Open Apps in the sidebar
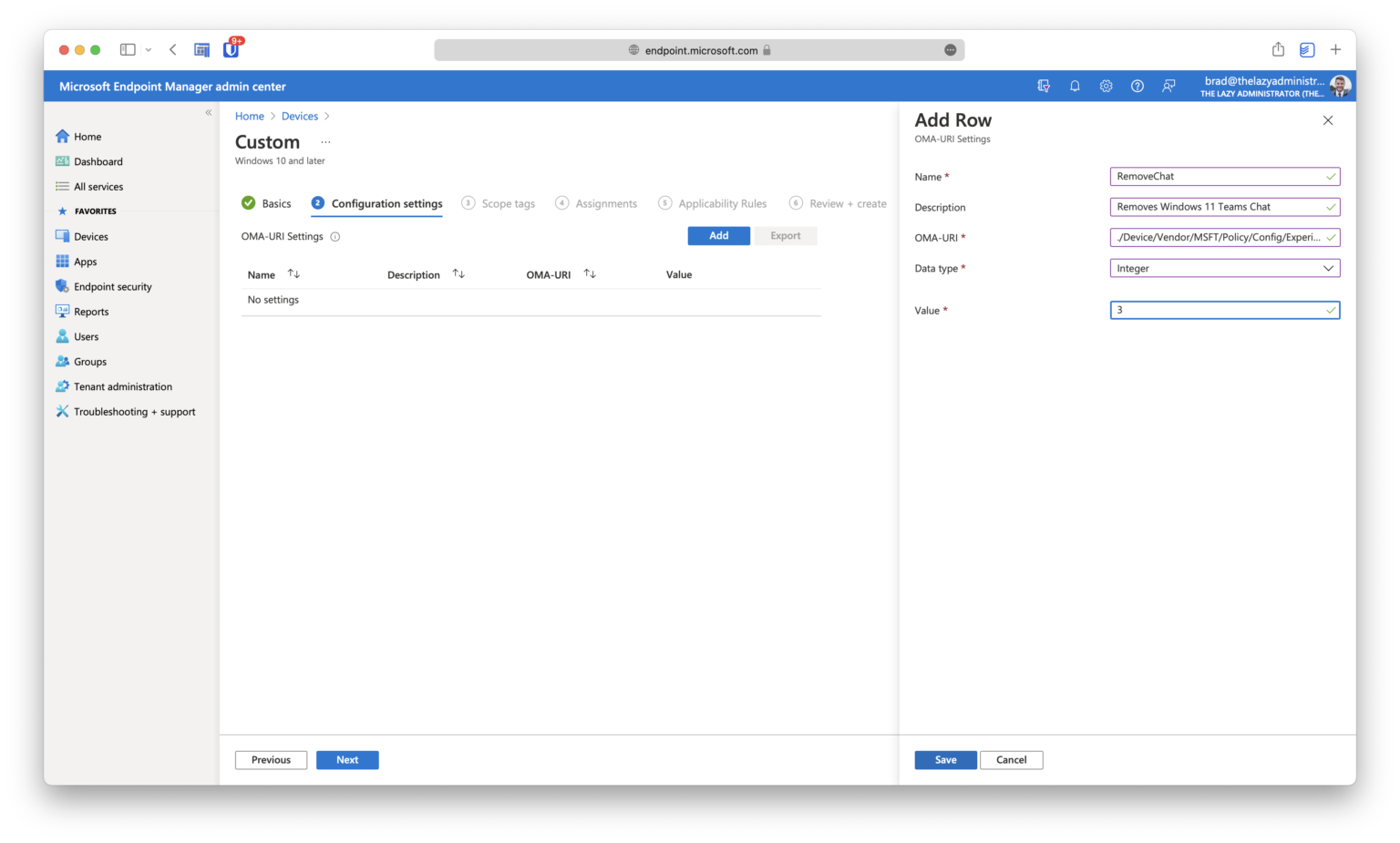This screenshot has width=1400, height=843. pos(77,262)
